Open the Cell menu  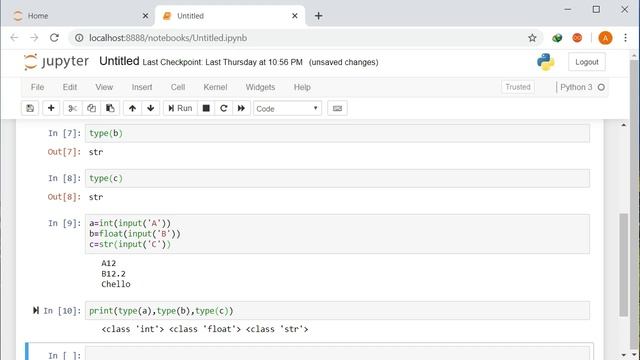coord(178,87)
